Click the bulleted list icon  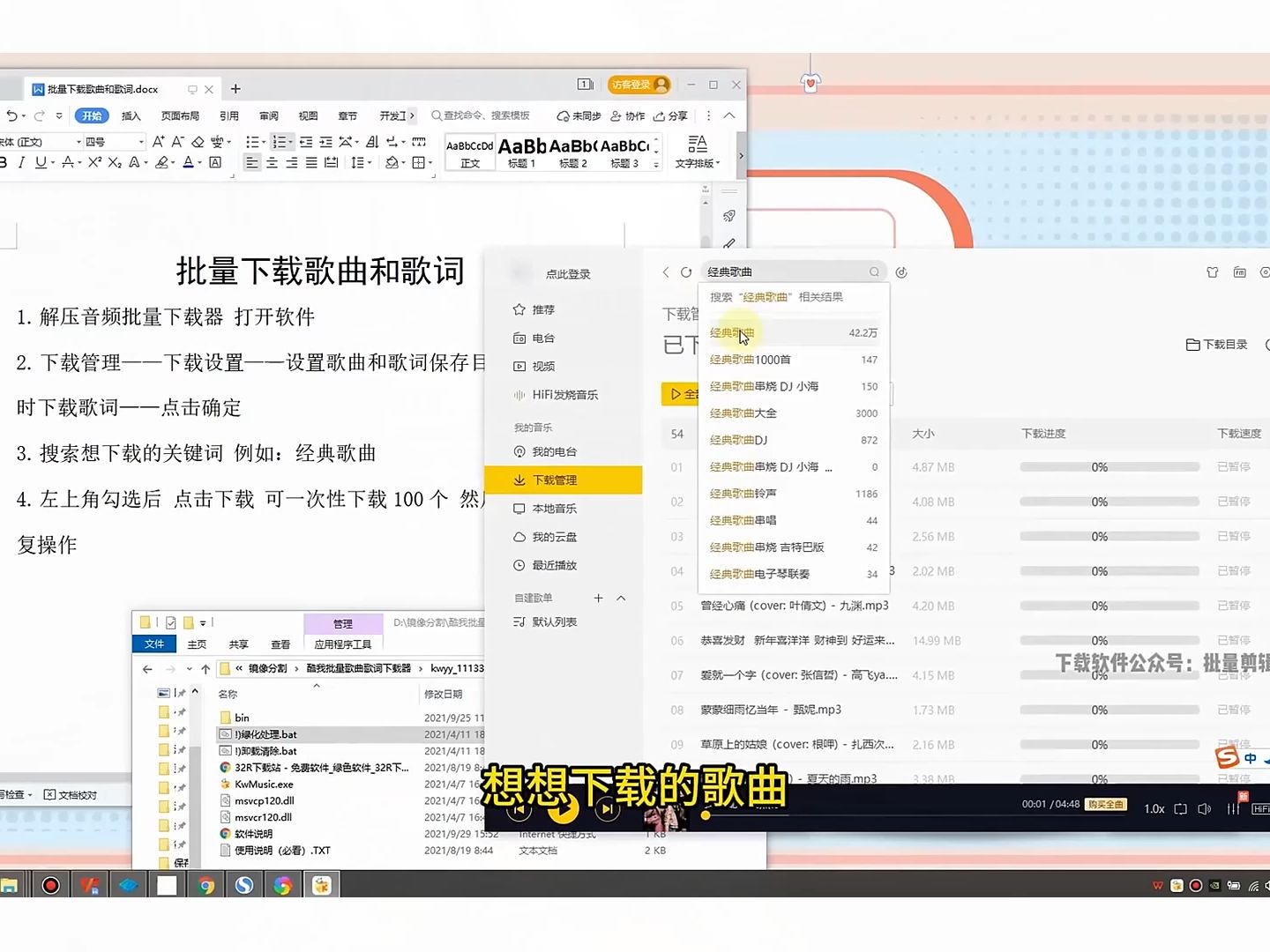point(252,141)
